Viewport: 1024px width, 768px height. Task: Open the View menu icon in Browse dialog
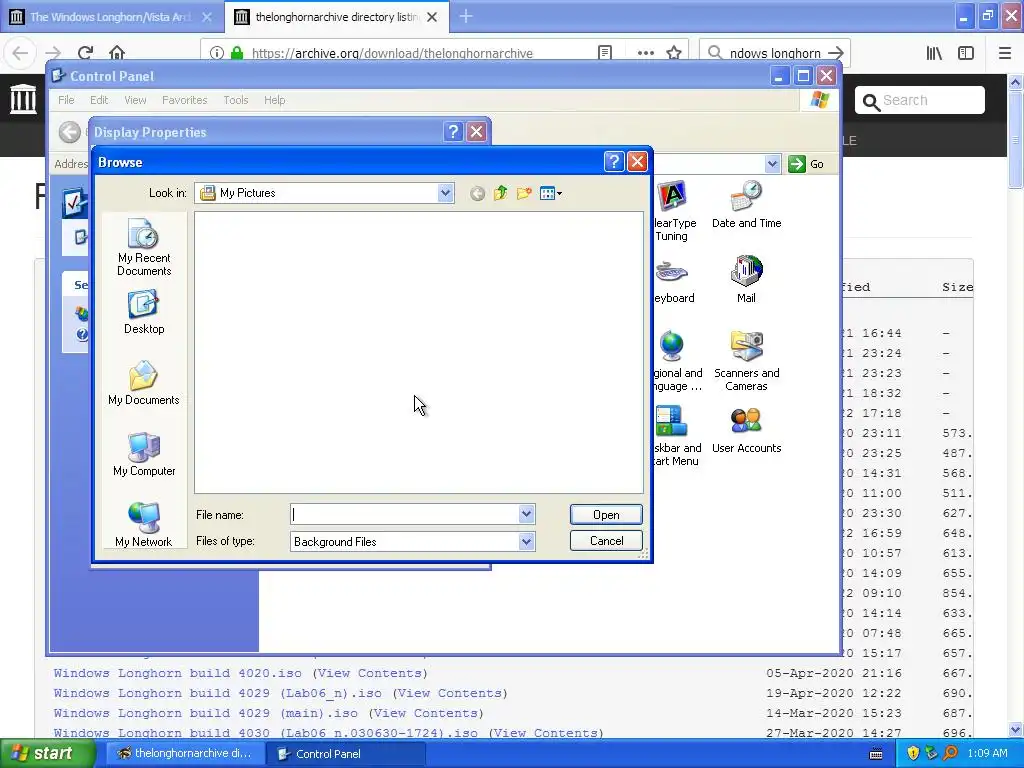pos(551,193)
